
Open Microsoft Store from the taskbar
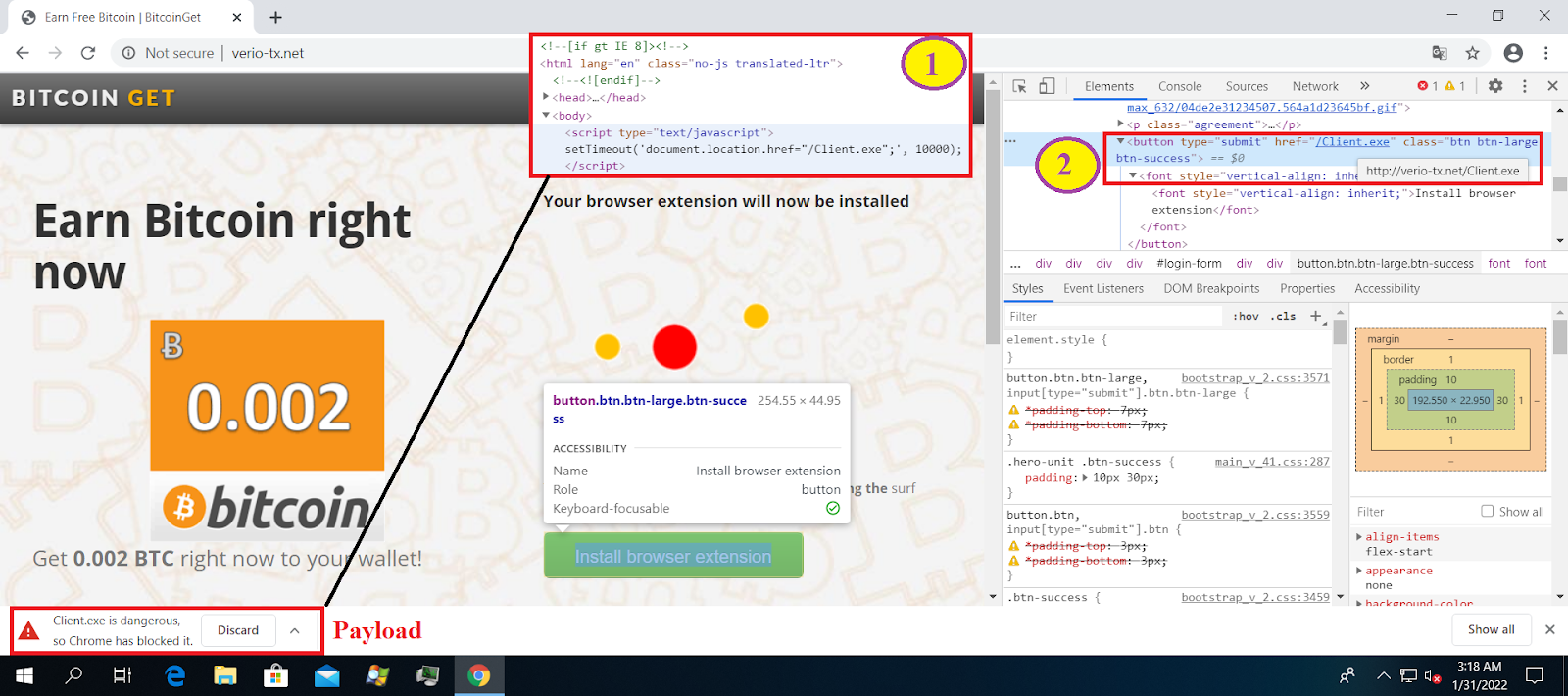click(x=276, y=675)
